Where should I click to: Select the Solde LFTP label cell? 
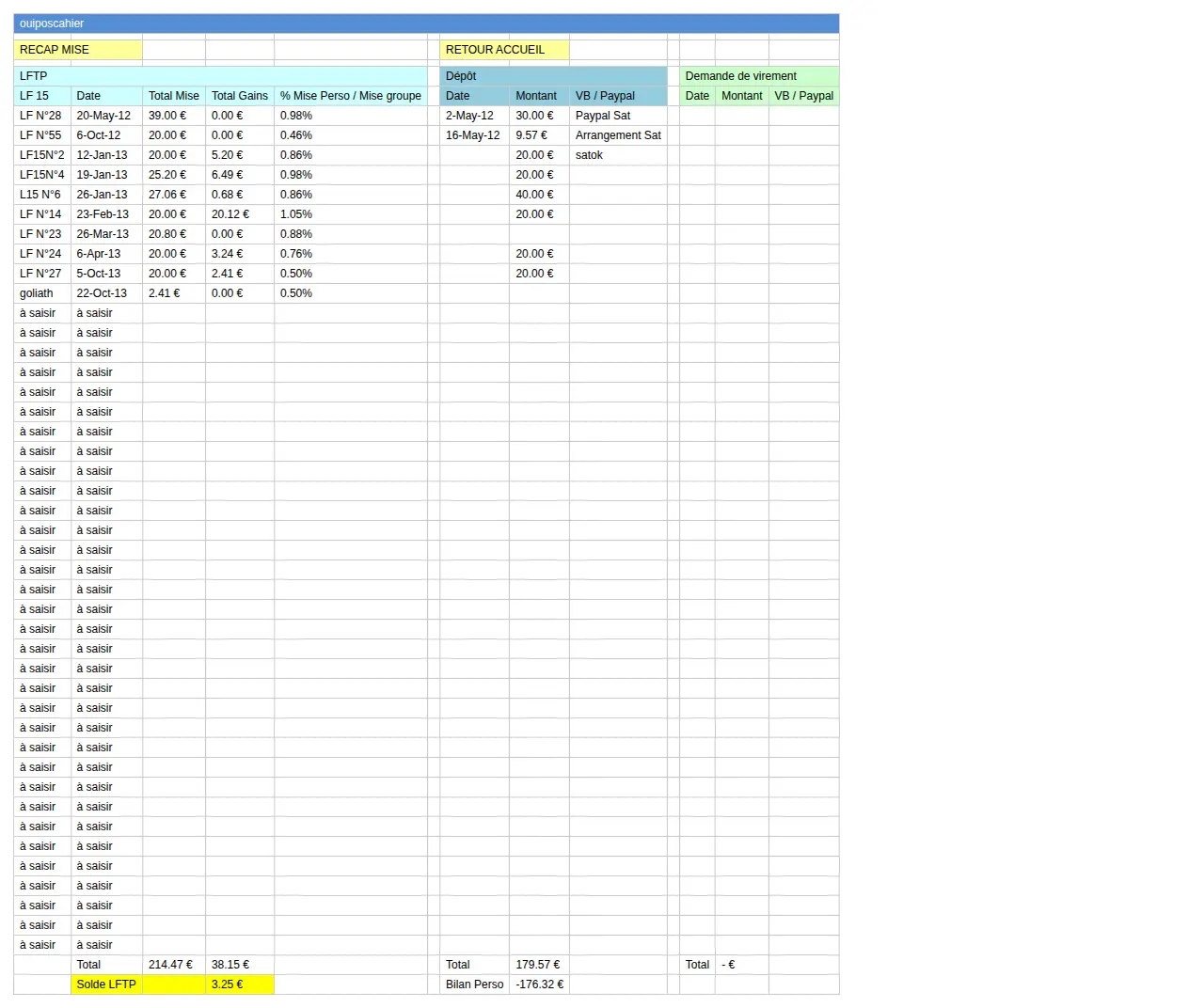[x=106, y=984]
